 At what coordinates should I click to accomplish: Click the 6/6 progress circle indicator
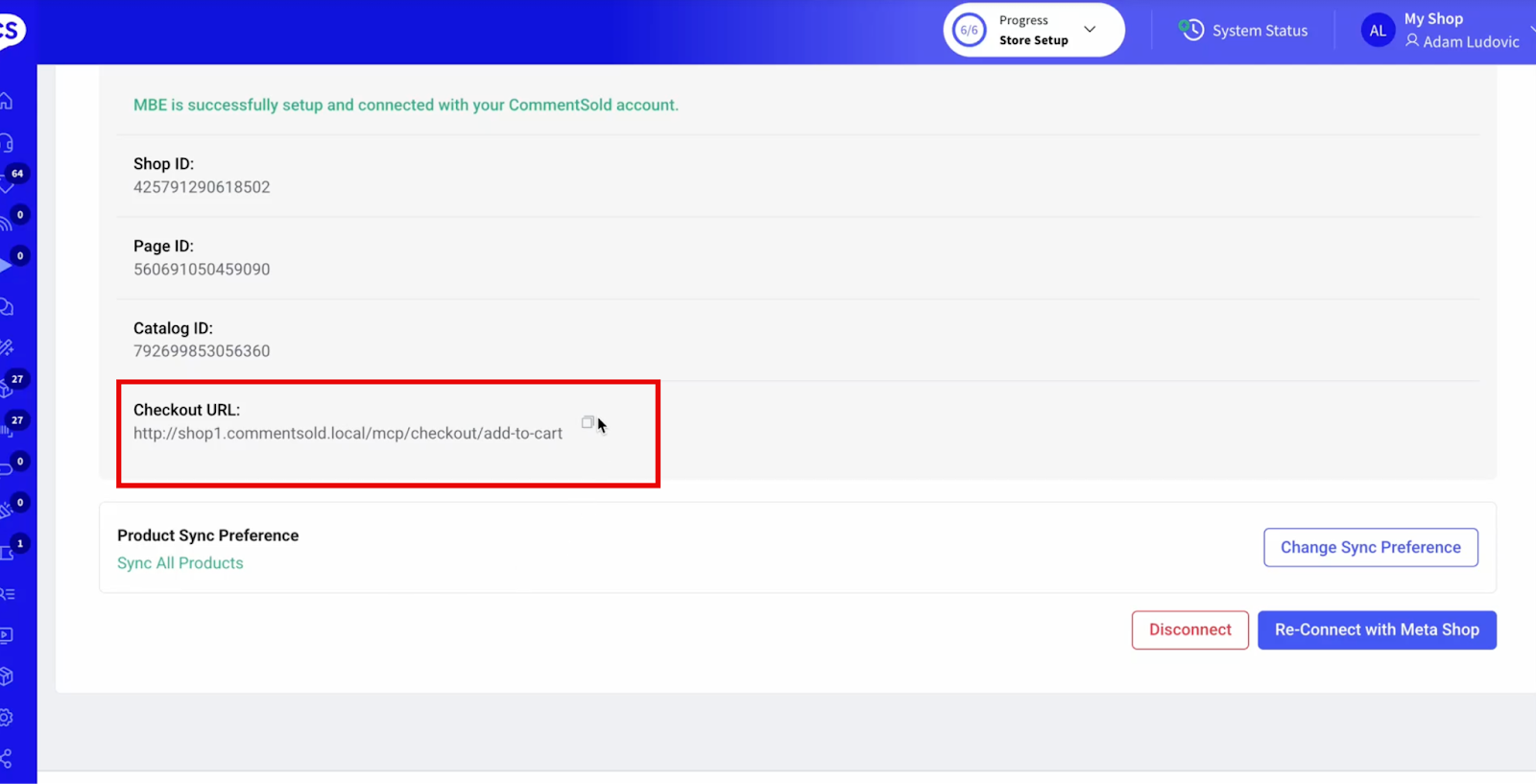click(x=969, y=31)
